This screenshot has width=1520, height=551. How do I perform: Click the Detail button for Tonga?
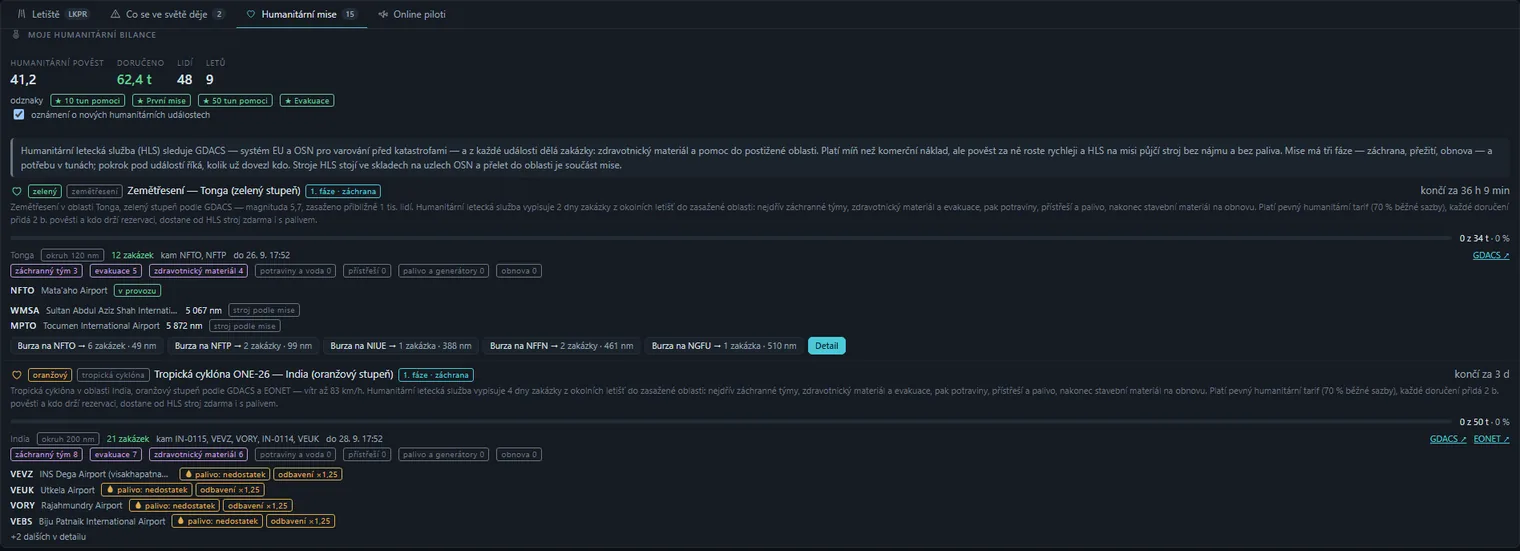pyautogui.click(x=827, y=346)
